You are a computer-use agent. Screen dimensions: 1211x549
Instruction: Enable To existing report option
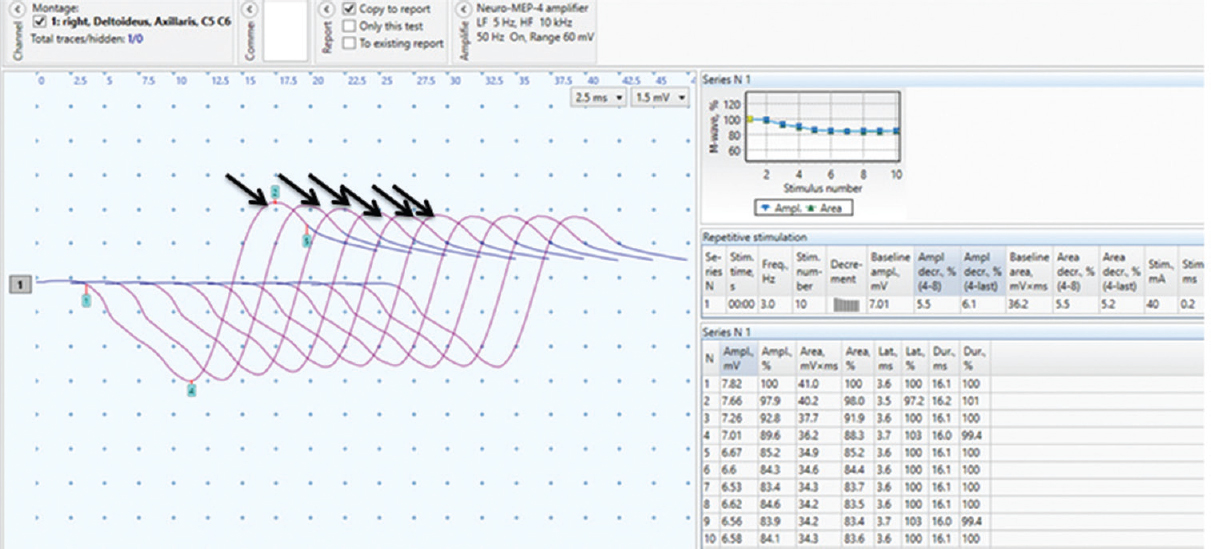(349, 43)
